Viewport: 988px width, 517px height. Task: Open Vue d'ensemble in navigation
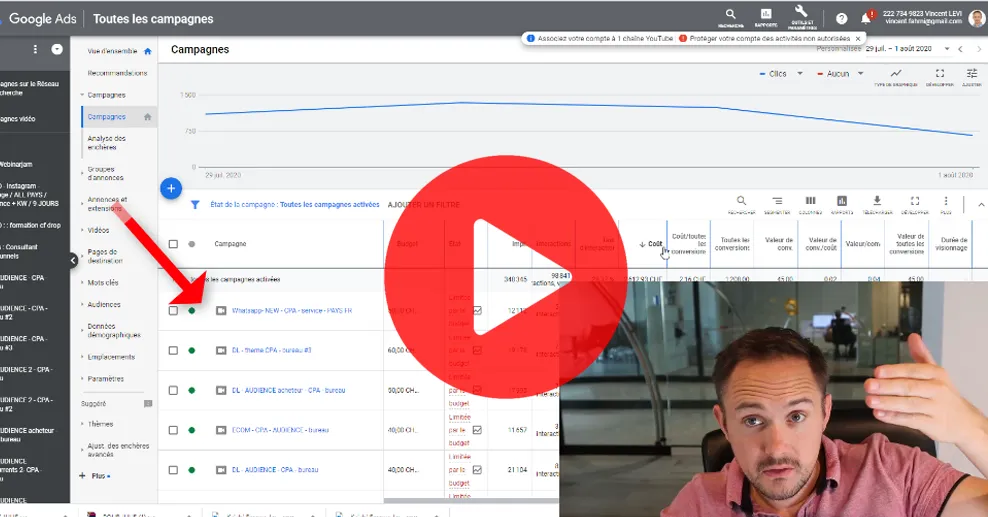(112, 51)
